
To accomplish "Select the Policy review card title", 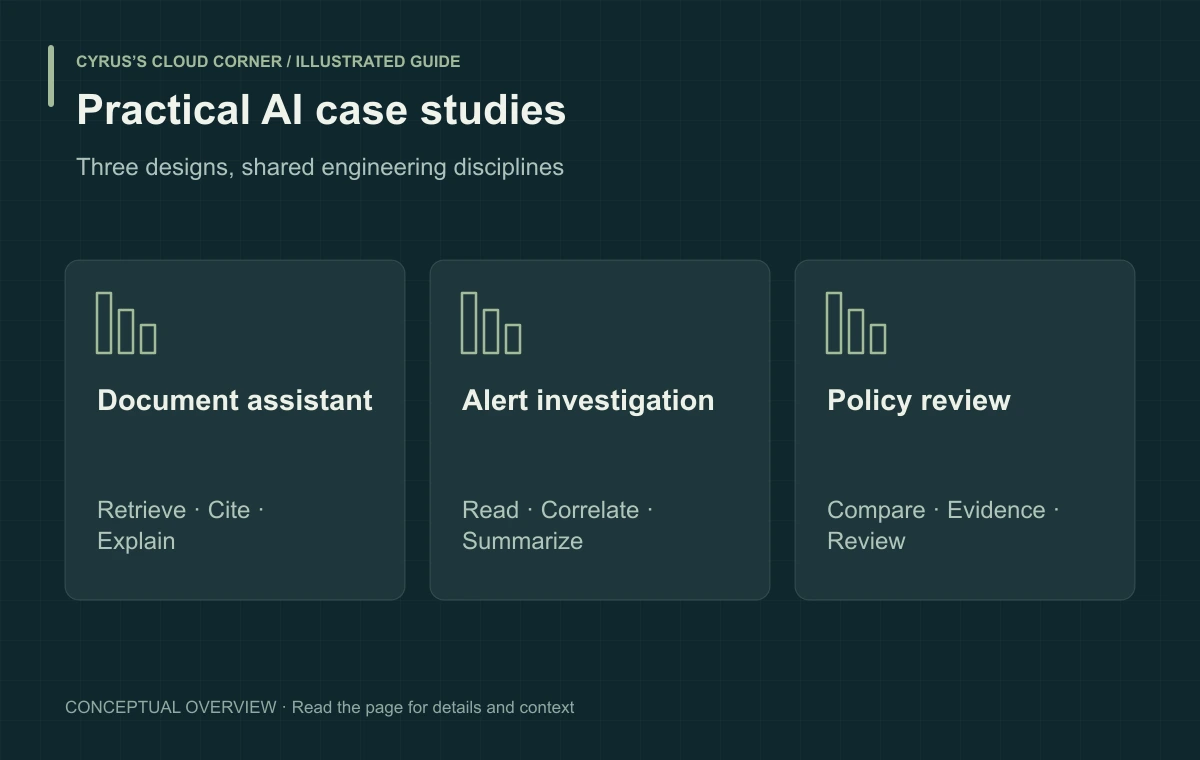I will click(919, 400).
